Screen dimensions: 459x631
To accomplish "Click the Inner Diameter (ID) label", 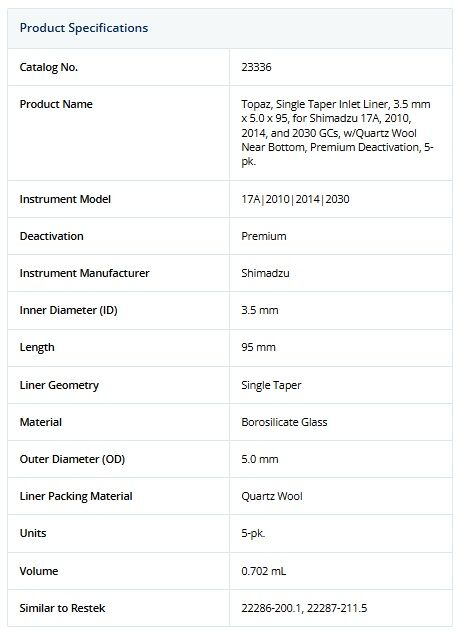I will (x=68, y=310).
